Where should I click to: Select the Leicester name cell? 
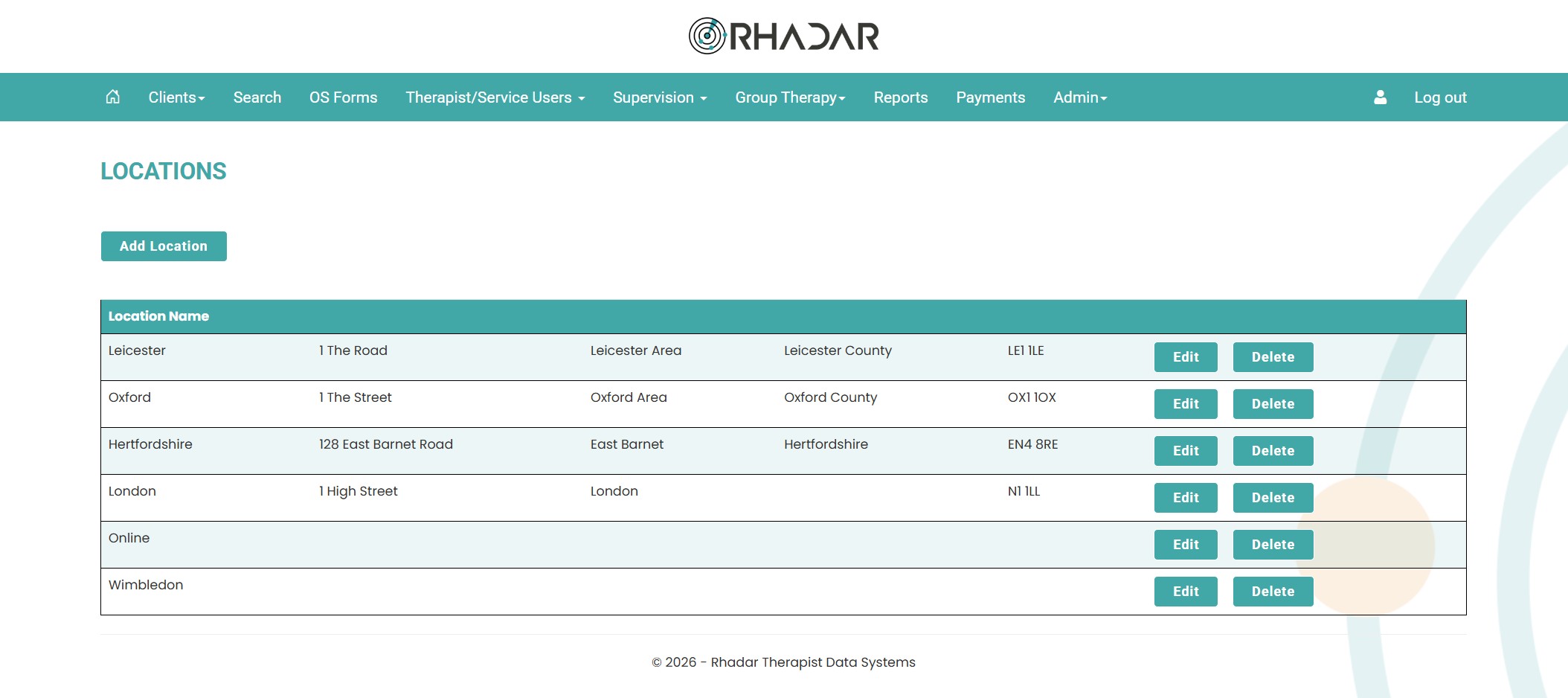pyautogui.click(x=137, y=350)
